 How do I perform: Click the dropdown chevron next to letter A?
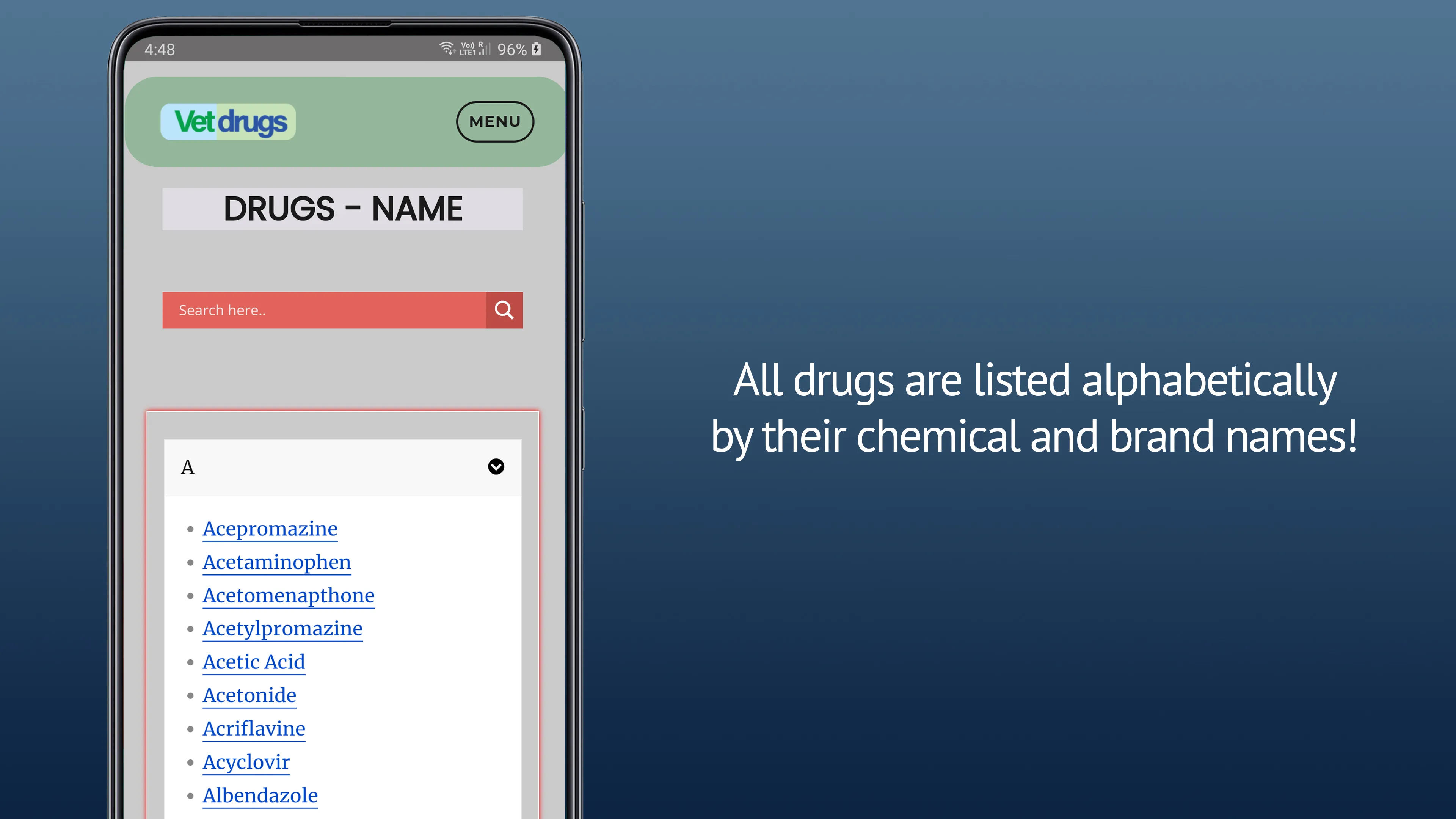(496, 466)
